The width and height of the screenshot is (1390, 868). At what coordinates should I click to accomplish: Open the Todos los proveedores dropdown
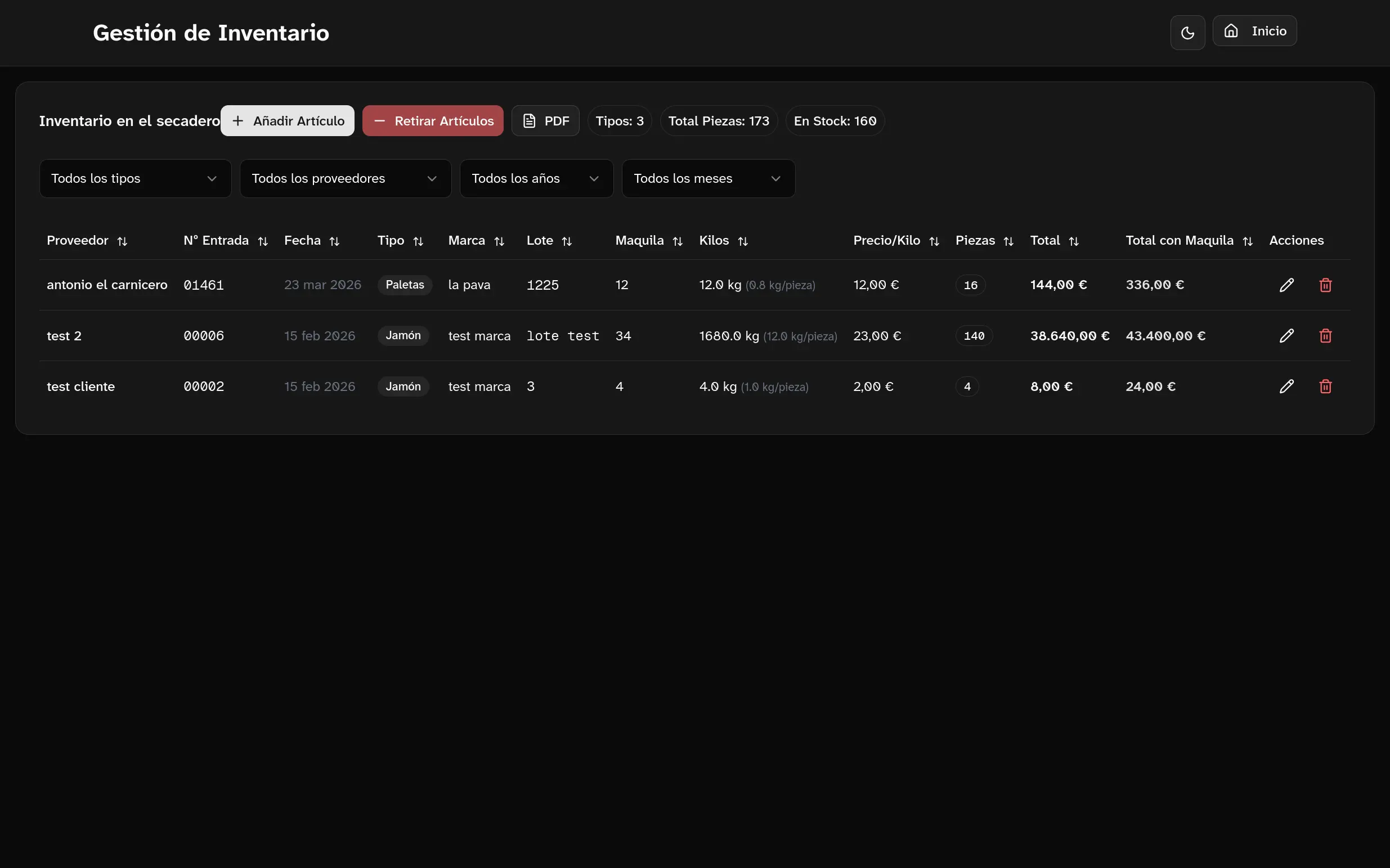click(345, 178)
